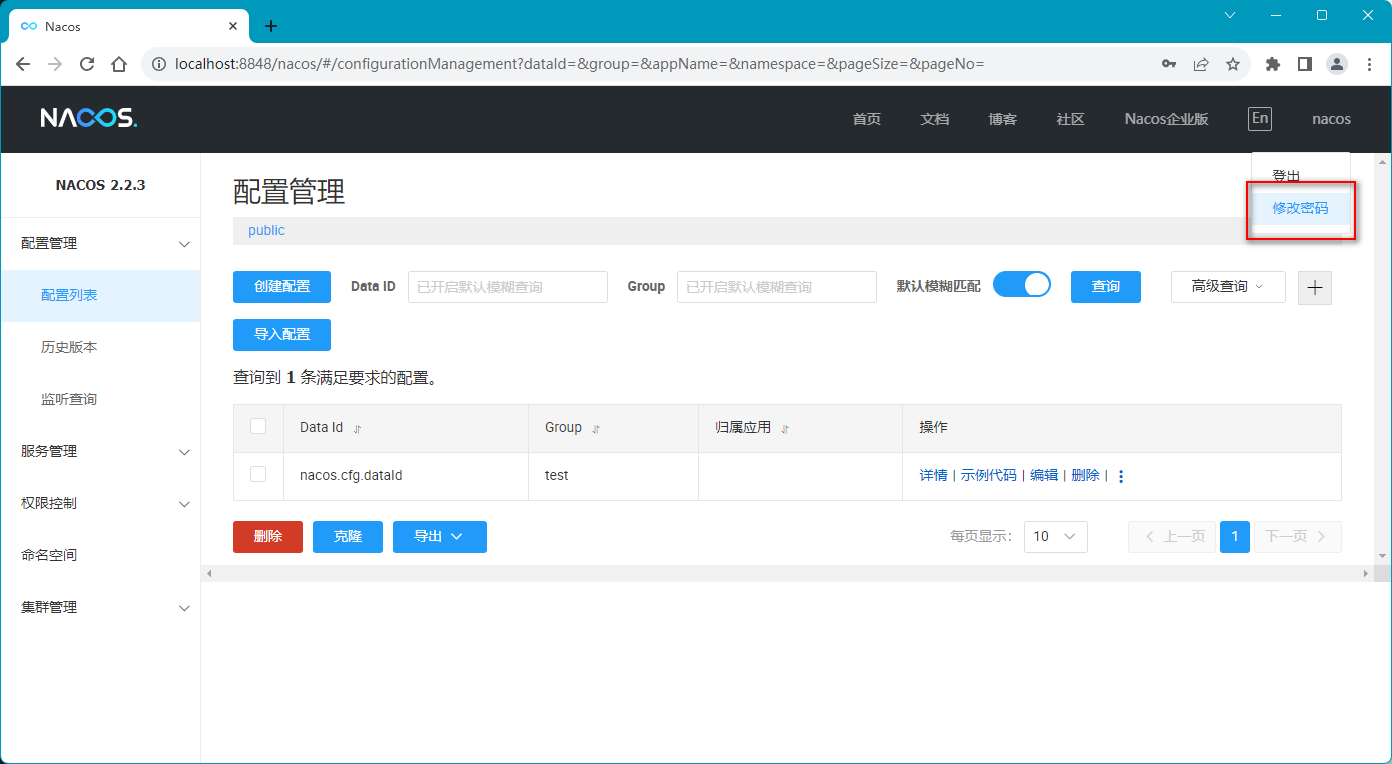Click 首页 in top navigation
The image size is (1392, 764).
click(x=866, y=119)
